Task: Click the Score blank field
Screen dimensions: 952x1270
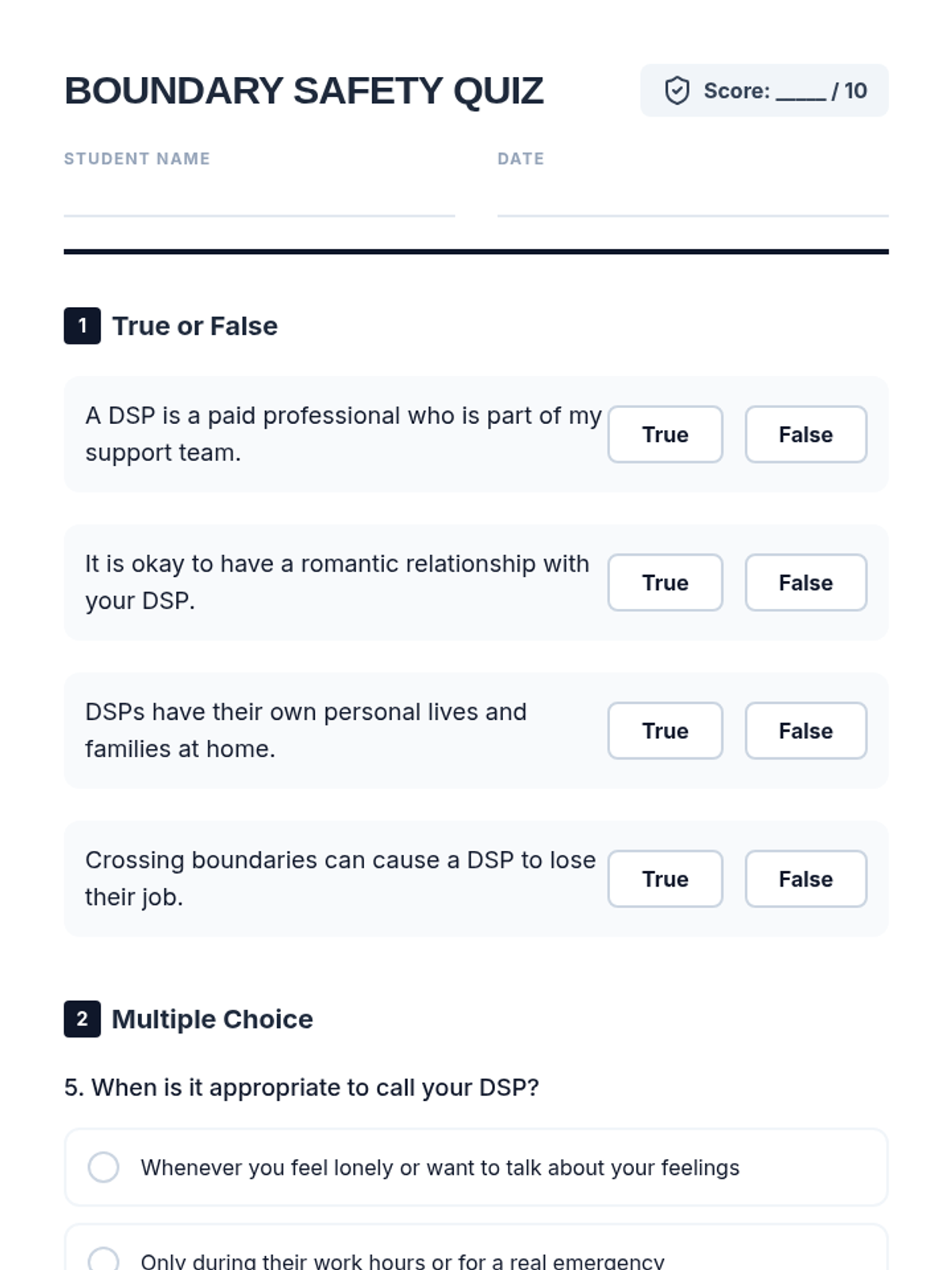Action: click(x=800, y=92)
